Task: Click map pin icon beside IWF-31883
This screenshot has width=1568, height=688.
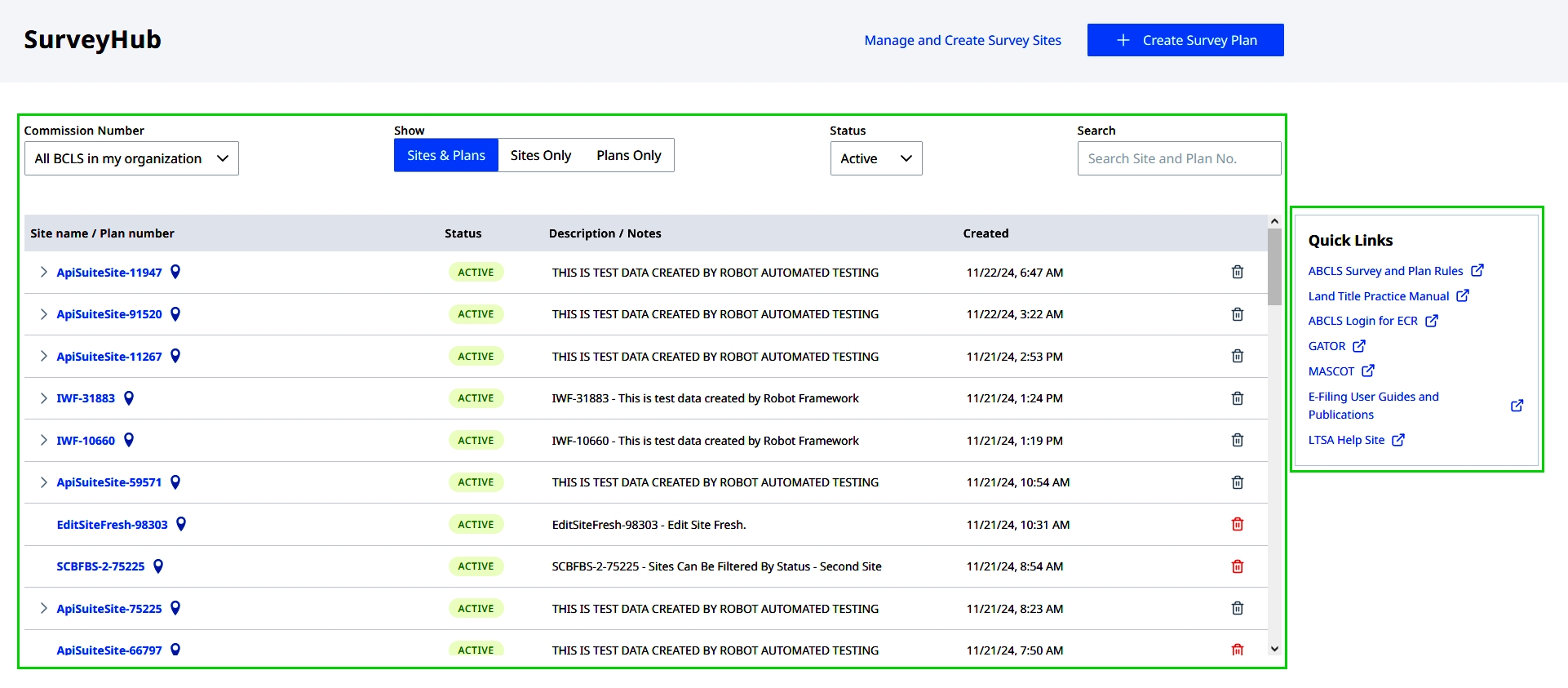Action: pyautogui.click(x=129, y=398)
